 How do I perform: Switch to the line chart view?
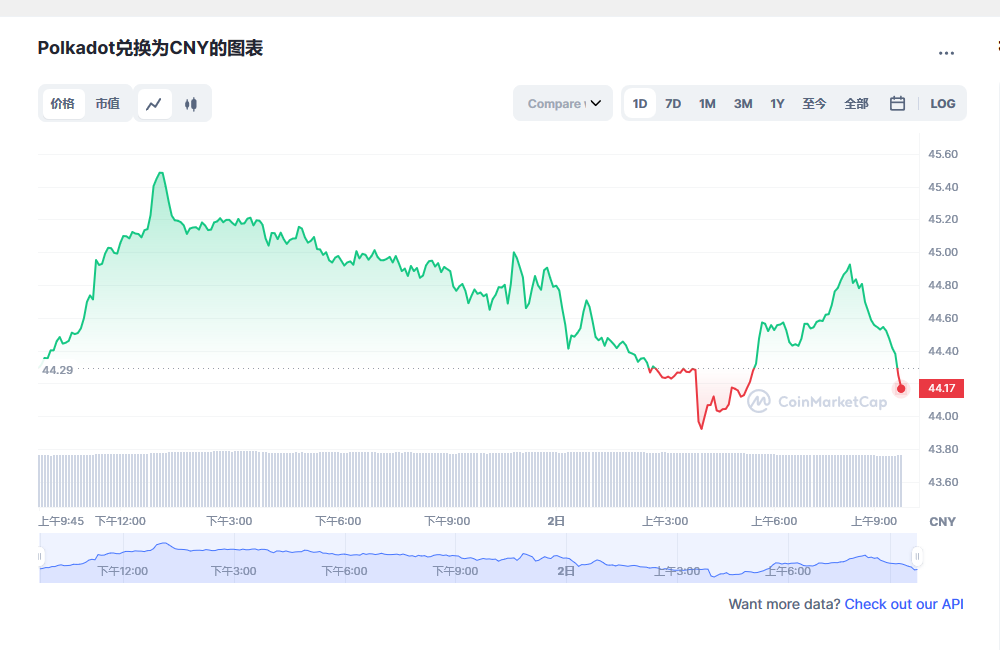pyautogui.click(x=154, y=104)
